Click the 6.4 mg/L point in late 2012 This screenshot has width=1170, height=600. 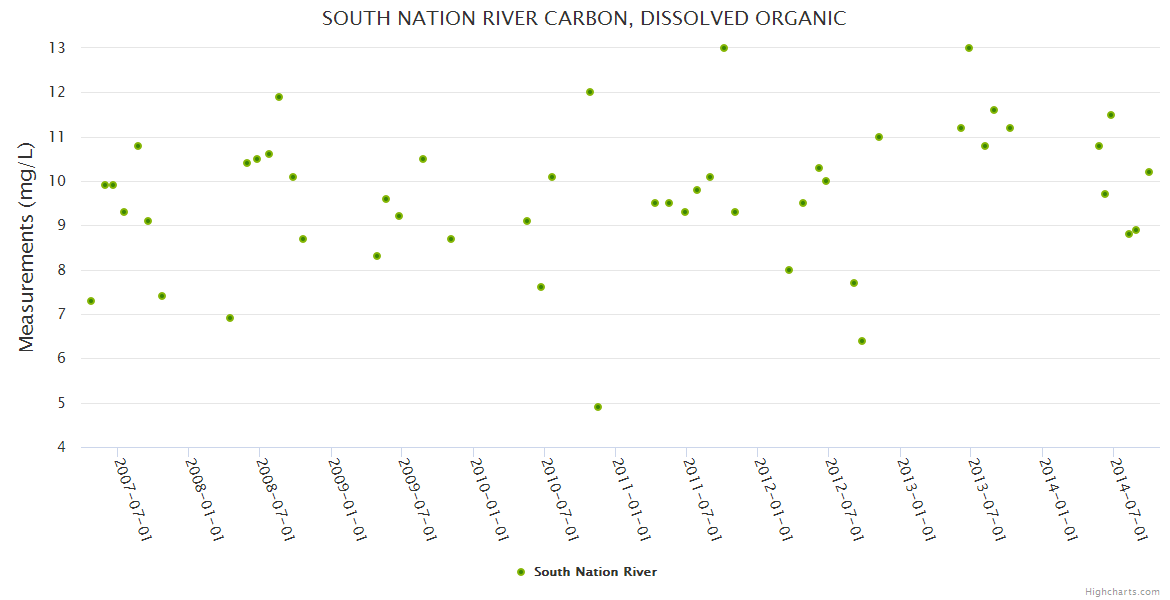point(862,341)
